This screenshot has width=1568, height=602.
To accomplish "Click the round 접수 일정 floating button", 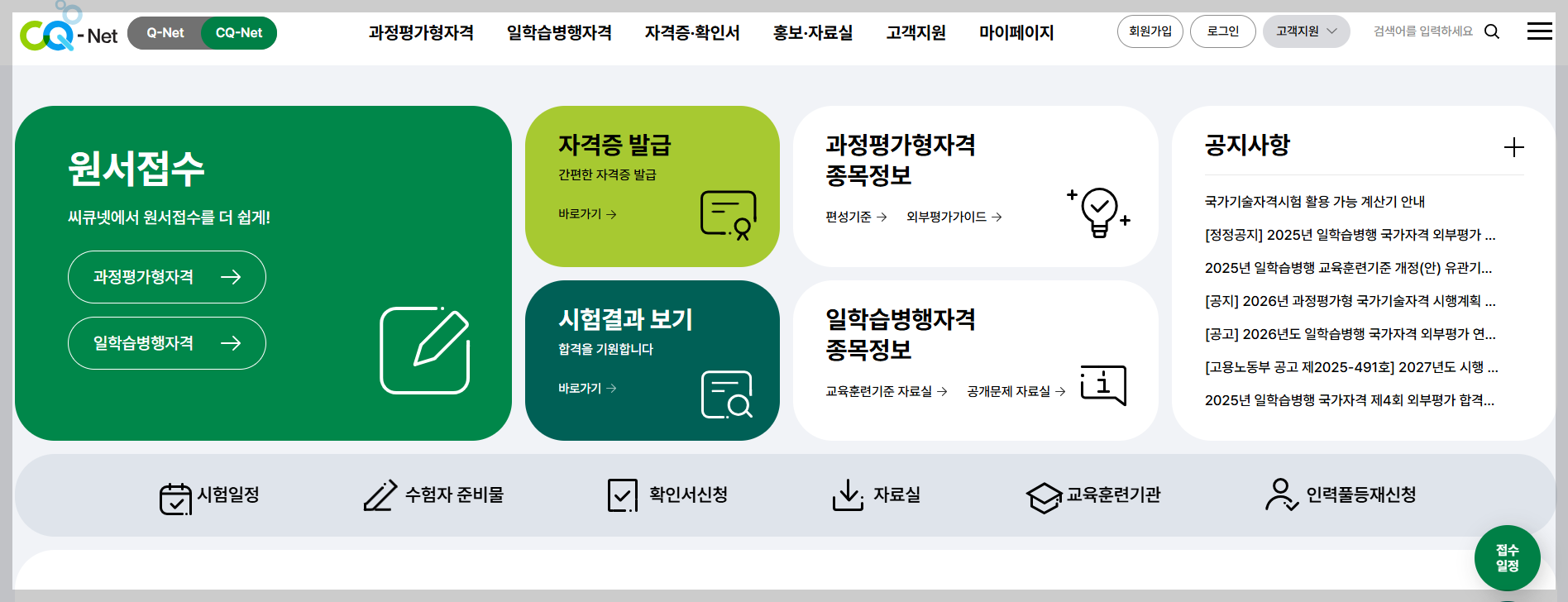I will (x=1507, y=558).
